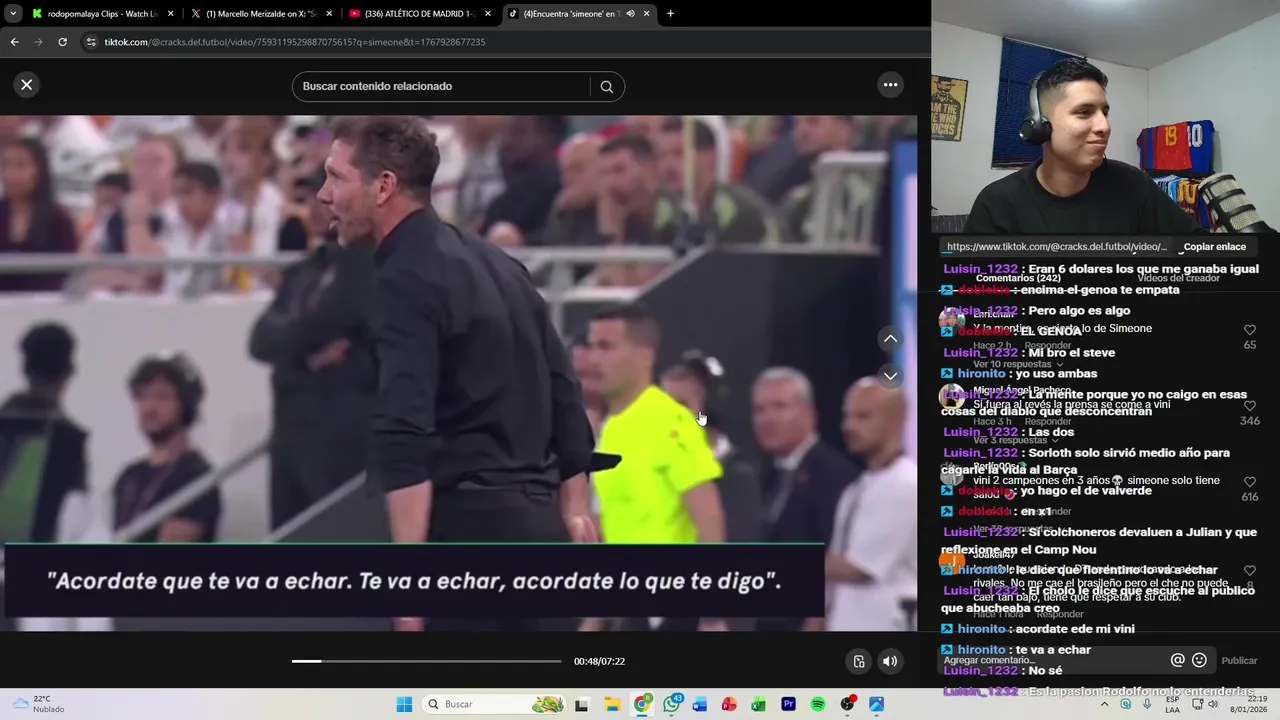Open OBS Studio from the taskbar
This screenshot has width=1280, height=720.
coord(847,704)
